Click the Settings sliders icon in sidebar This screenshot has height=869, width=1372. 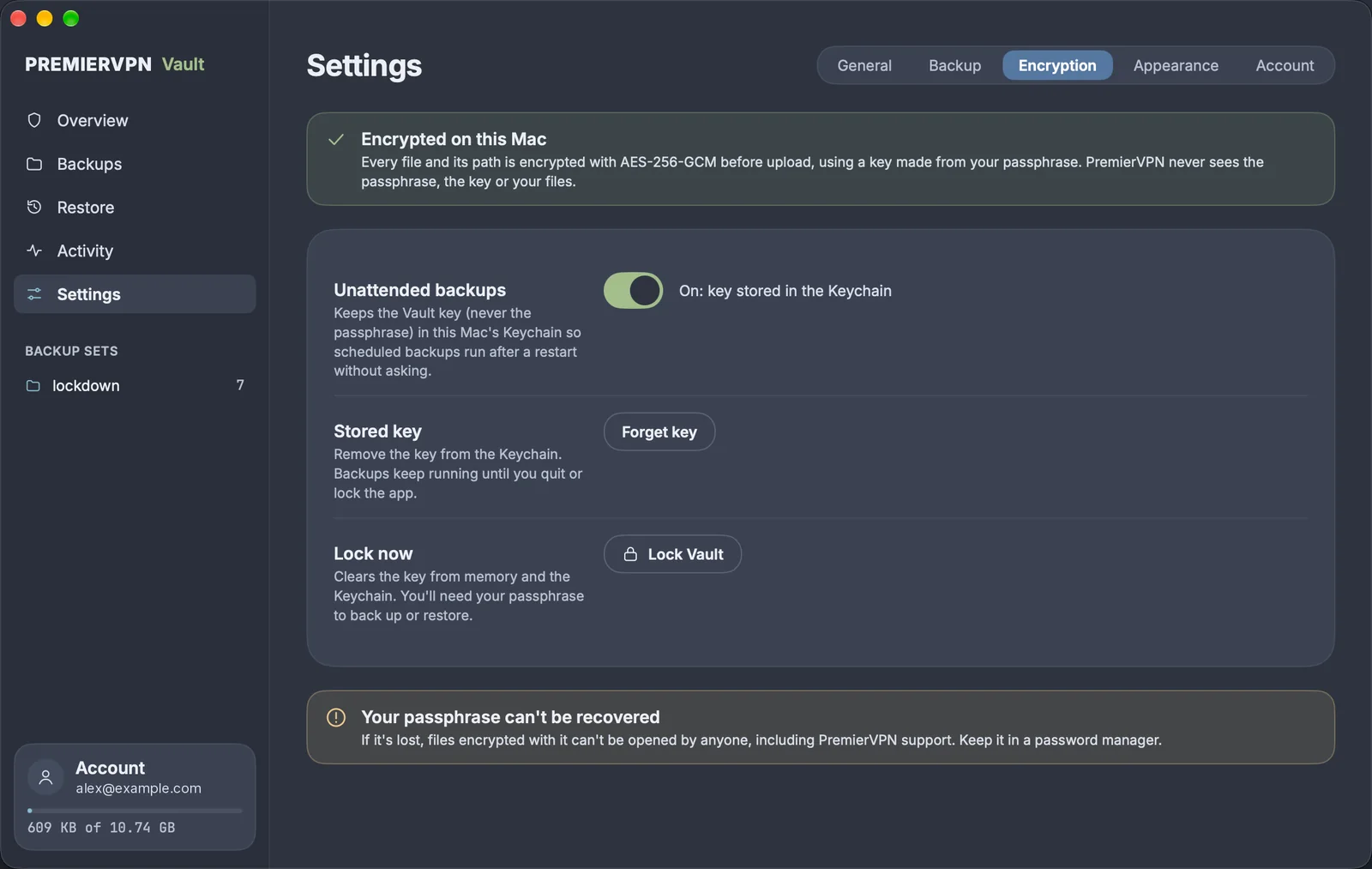pos(34,294)
